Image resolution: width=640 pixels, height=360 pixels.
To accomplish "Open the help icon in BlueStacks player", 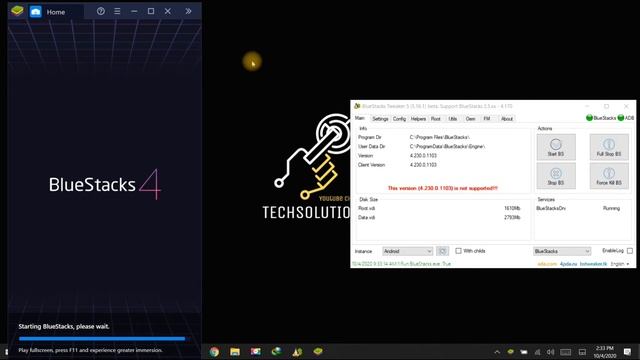I will tap(100, 11).
